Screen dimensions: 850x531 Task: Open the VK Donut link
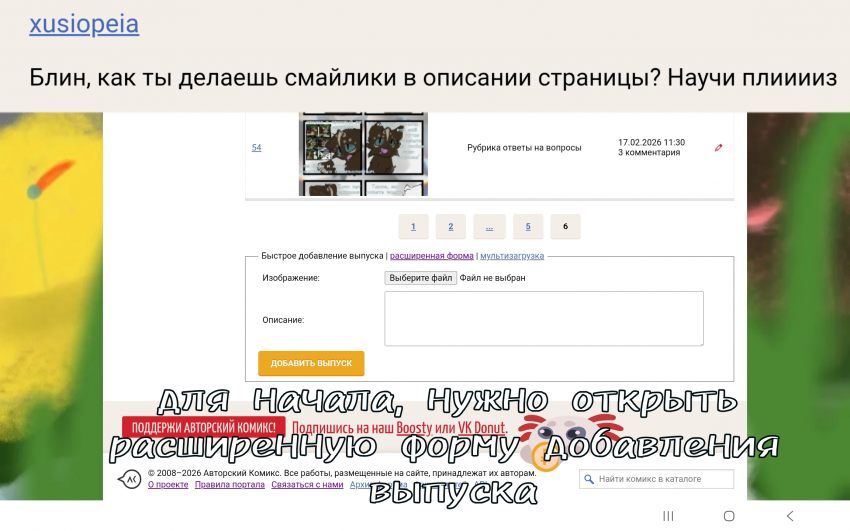482,428
